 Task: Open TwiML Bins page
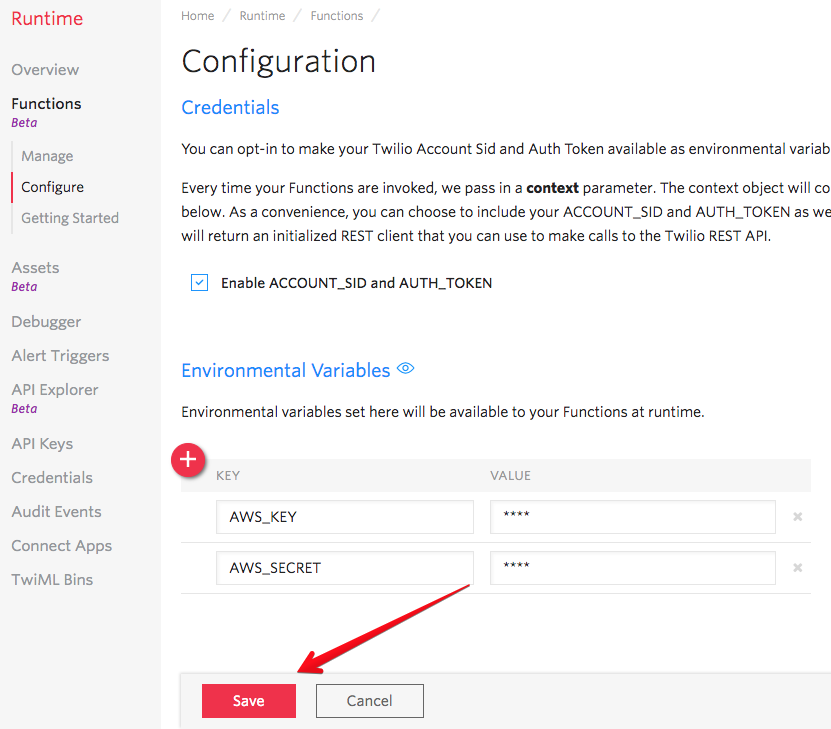[x=52, y=580]
